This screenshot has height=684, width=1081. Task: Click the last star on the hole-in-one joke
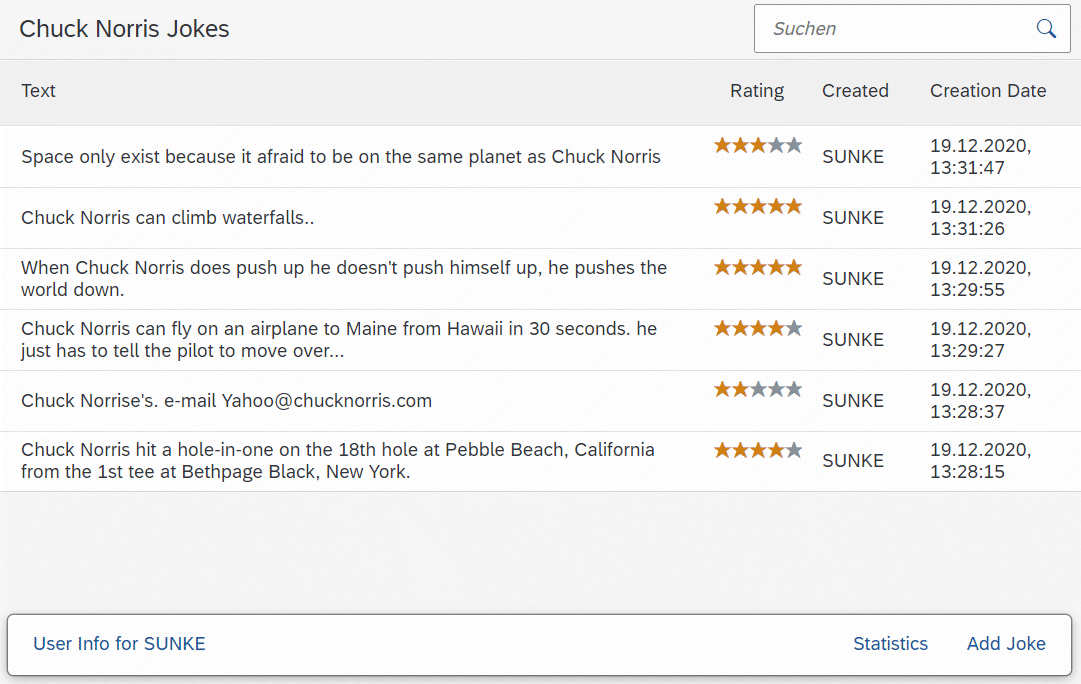point(794,450)
